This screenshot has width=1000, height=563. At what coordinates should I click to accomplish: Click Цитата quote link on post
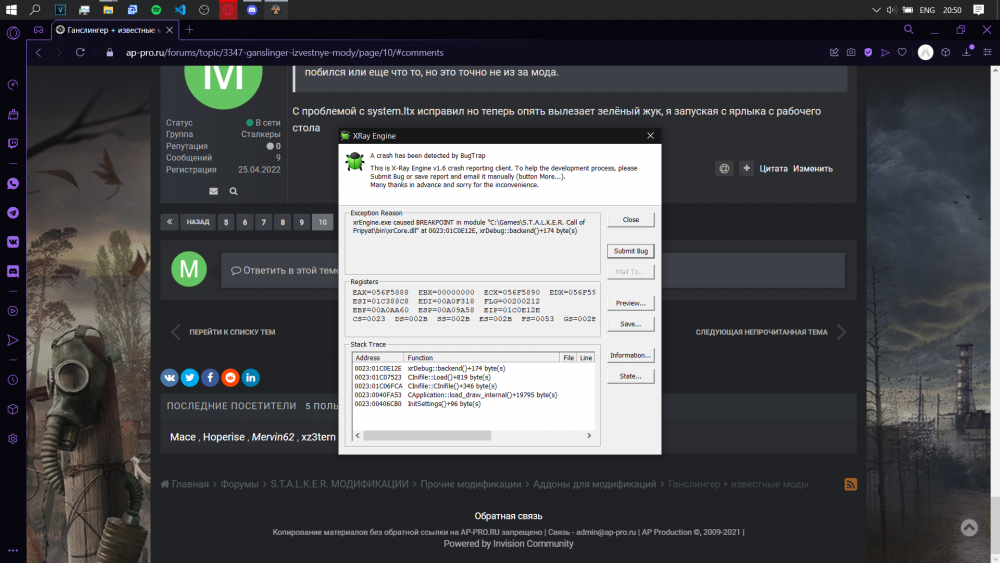tap(774, 168)
